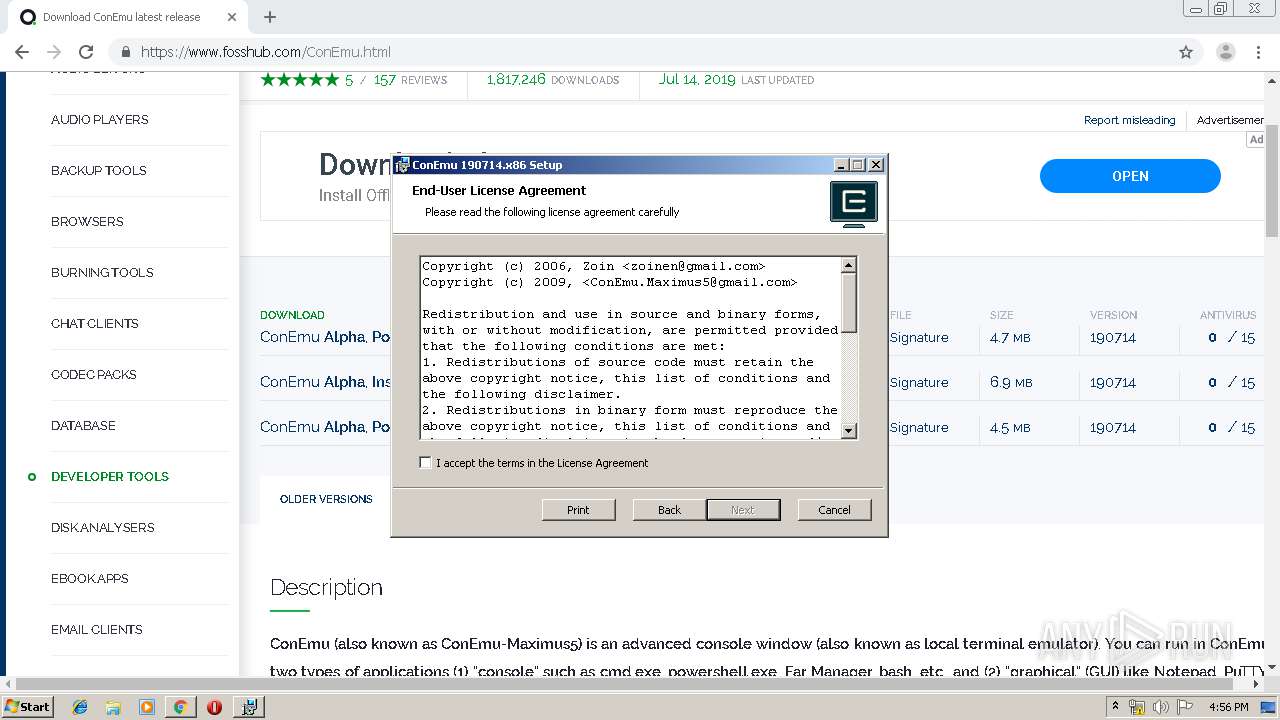
Task: Open Burning Tools category
Action: pos(102,273)
